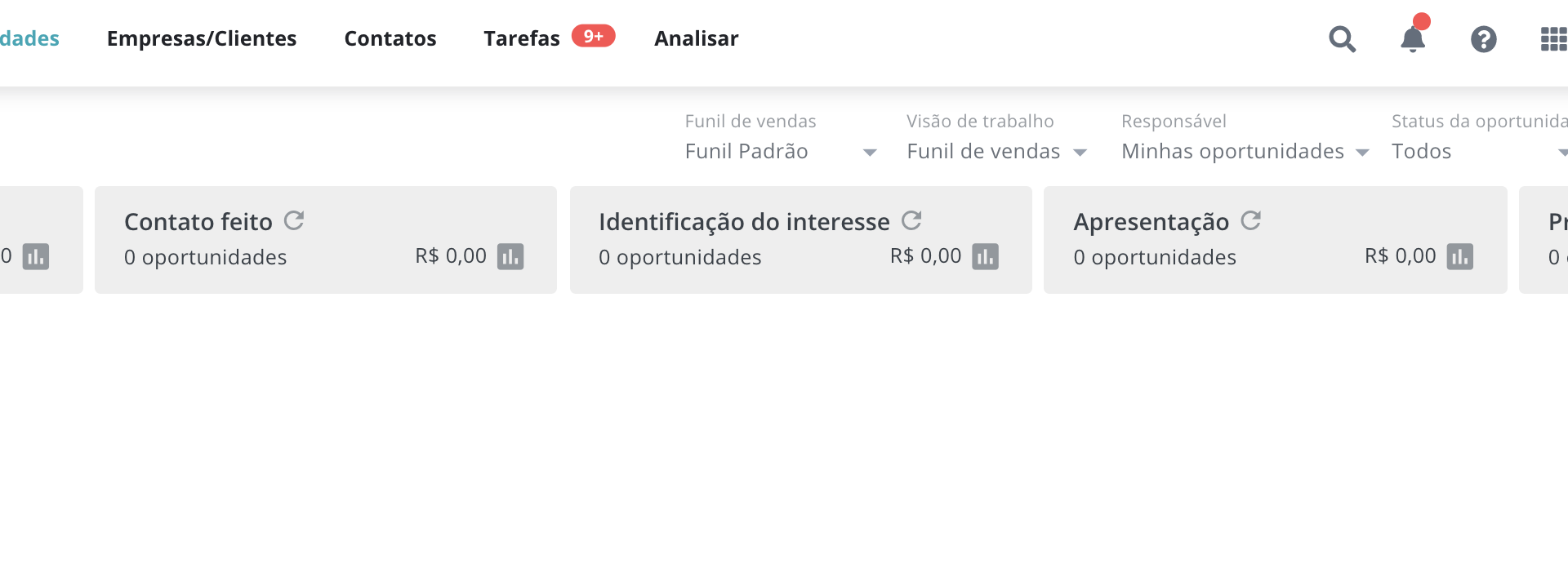Open the Analisar menu item
The width and height of the screenshot is (1568, 568).
point(697,38)
